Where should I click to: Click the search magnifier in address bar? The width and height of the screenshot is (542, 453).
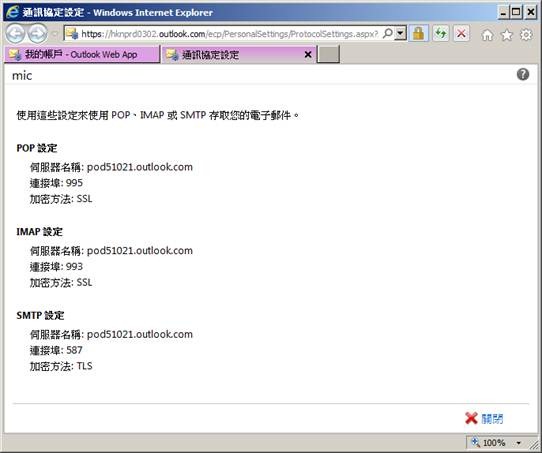[x=388, y=34]
